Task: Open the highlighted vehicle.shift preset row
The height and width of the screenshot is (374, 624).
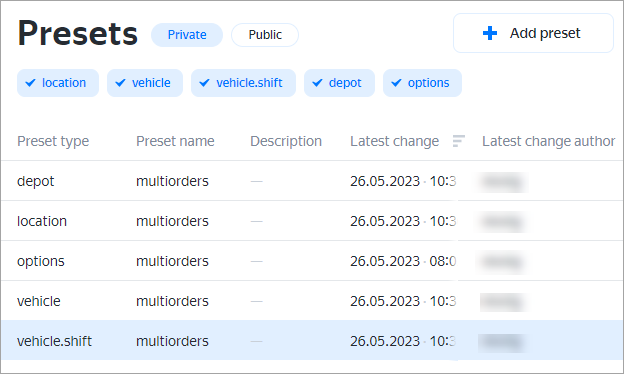Action: 312,341
